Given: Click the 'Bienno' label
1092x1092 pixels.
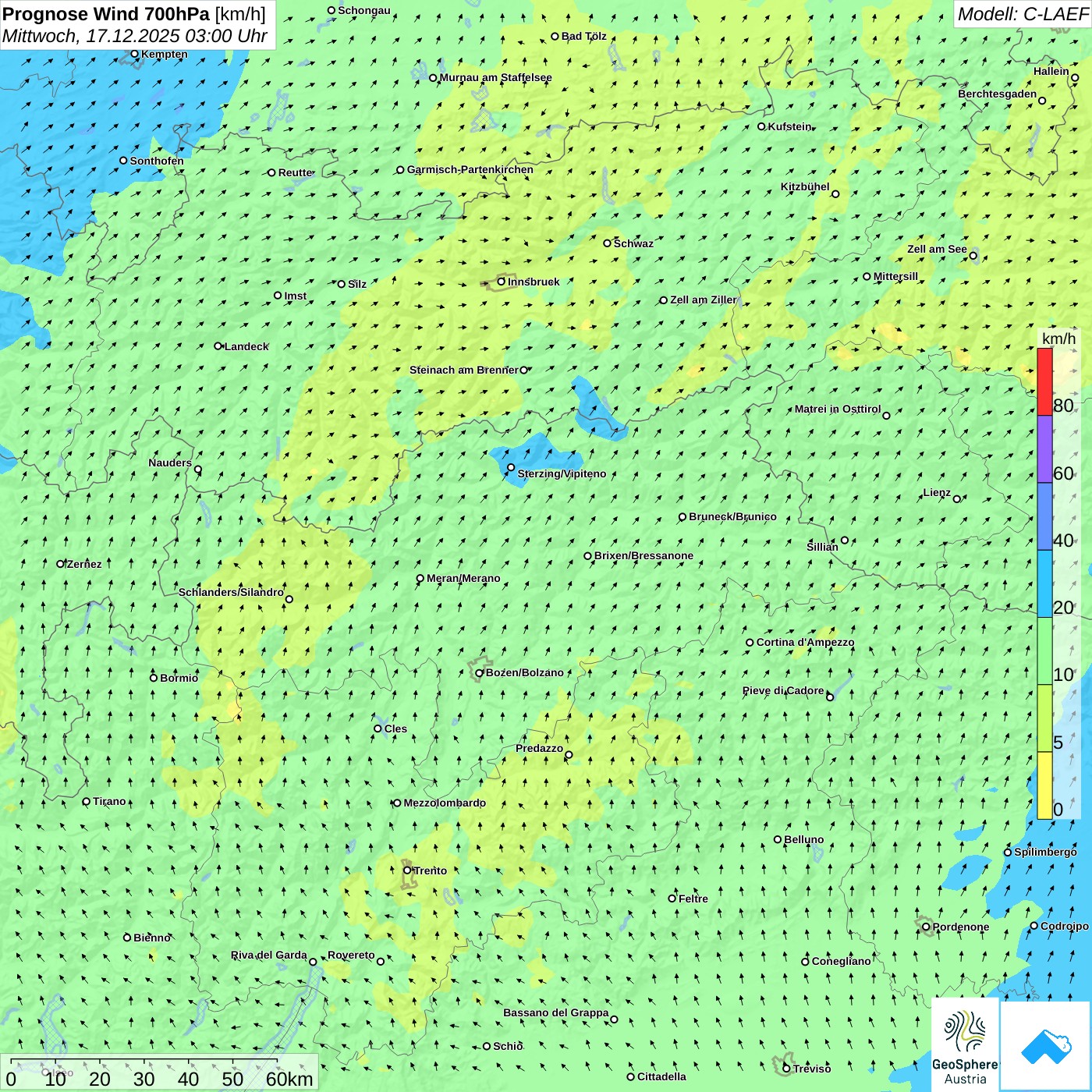Looking at the screenshot, I should (x=152, y=938).
